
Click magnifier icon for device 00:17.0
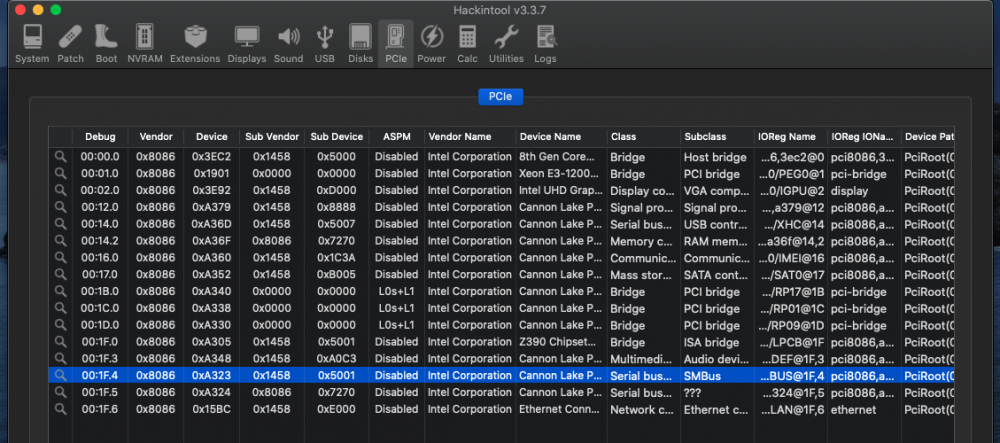pos(60,274)
